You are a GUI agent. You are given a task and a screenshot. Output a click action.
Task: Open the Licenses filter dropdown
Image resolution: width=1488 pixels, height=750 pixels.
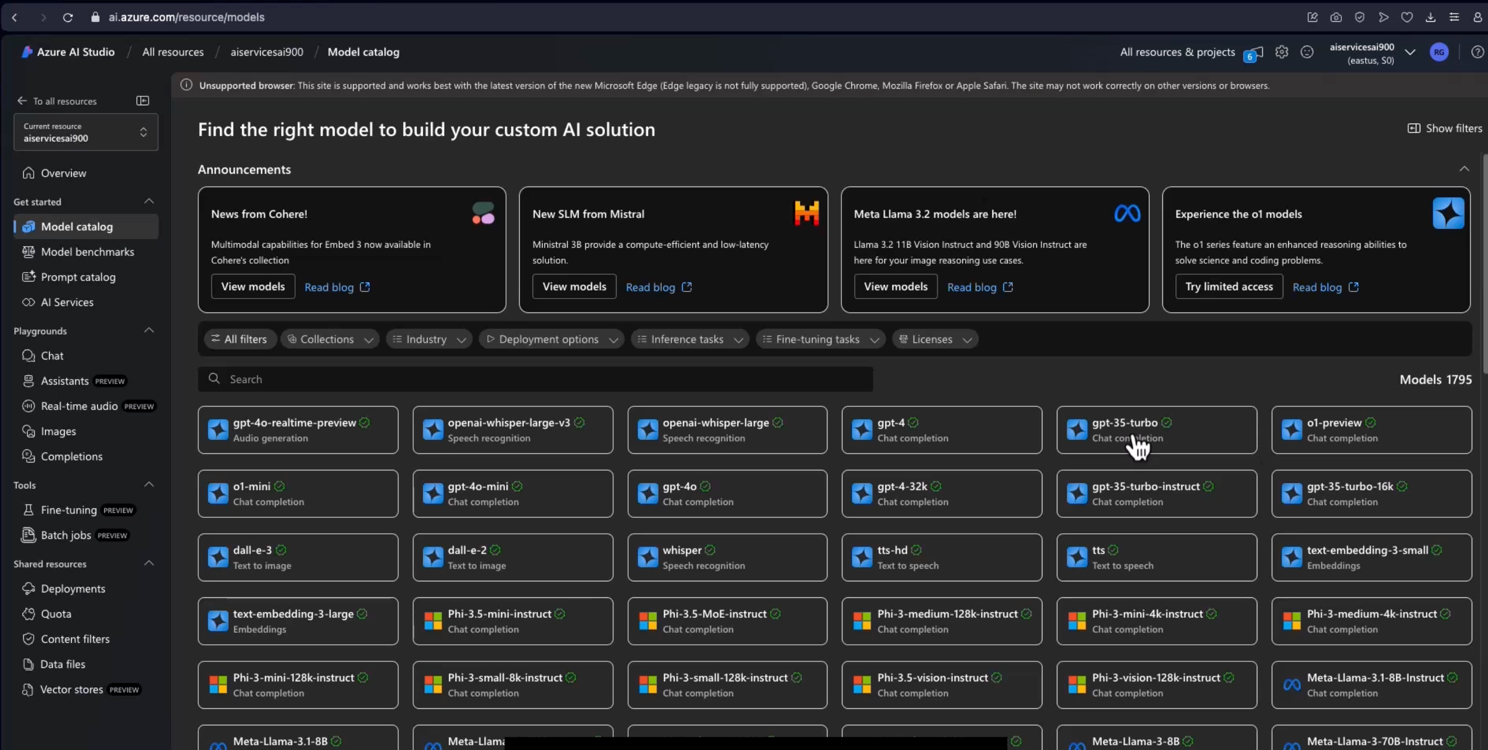tap(935, 339)
